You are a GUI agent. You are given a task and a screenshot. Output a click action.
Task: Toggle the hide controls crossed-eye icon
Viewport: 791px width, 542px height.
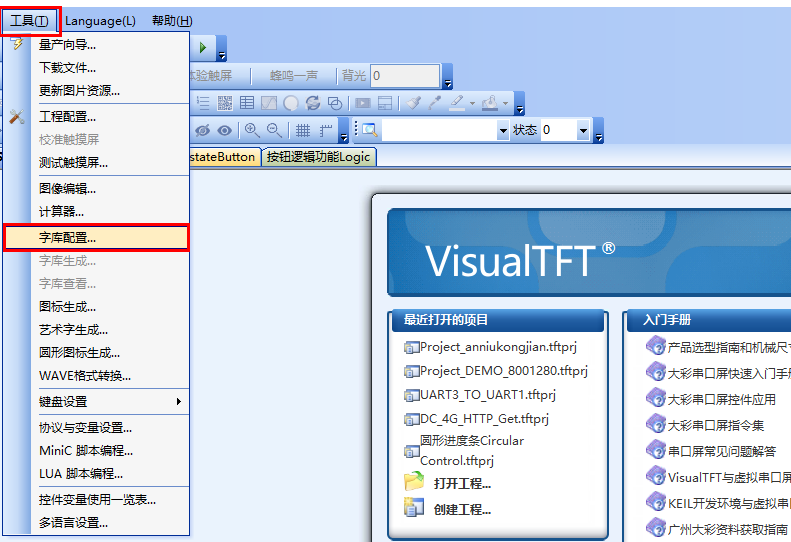tap(202, 131)
